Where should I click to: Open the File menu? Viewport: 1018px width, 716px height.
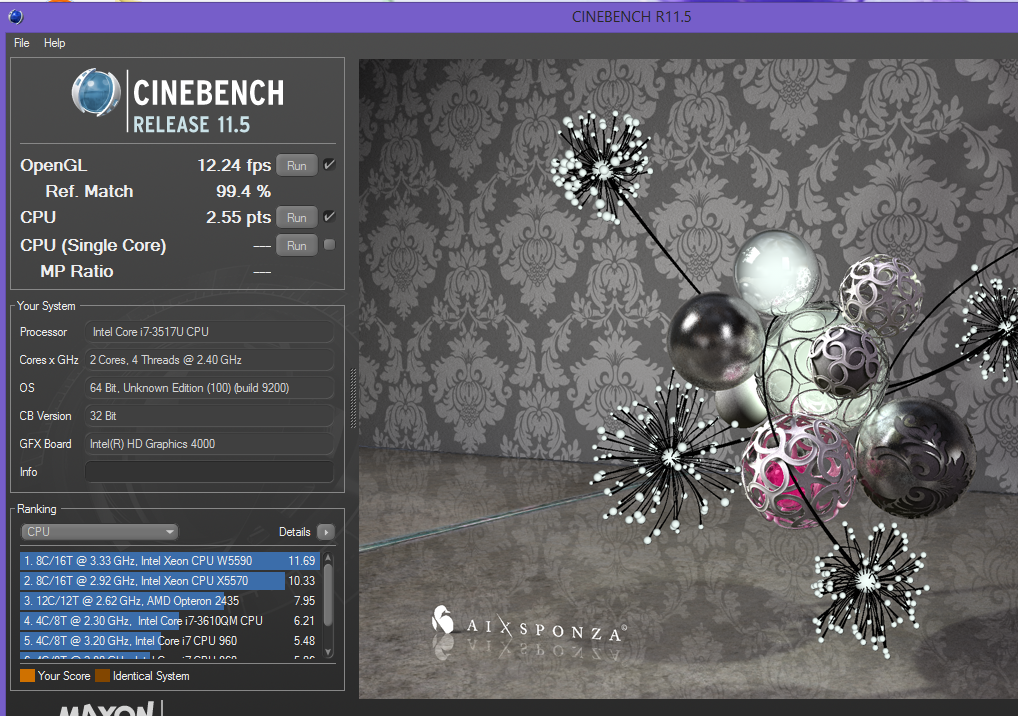tap(21, 43)
